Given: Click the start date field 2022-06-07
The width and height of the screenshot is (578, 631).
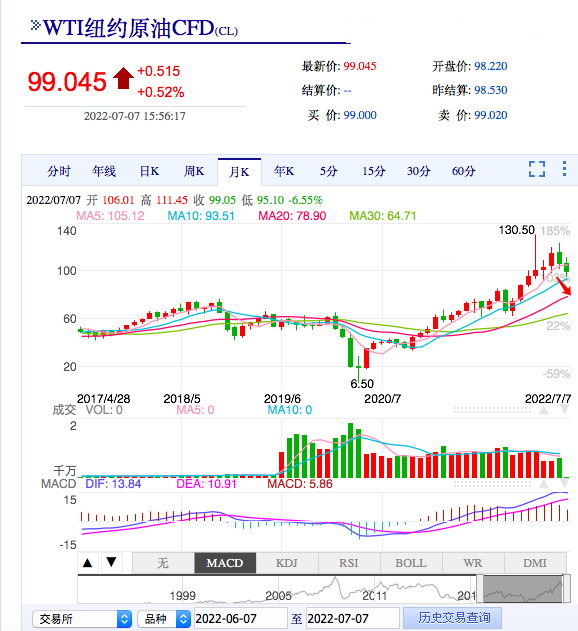Looking at the screenshot, I should (x=241, y=619).
